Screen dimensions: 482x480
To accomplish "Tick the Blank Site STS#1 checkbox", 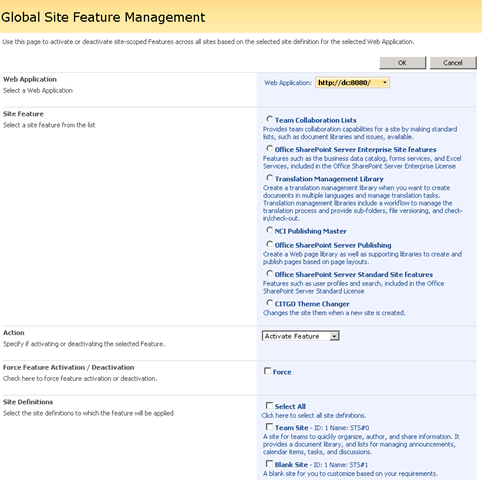I will [269, 464].
